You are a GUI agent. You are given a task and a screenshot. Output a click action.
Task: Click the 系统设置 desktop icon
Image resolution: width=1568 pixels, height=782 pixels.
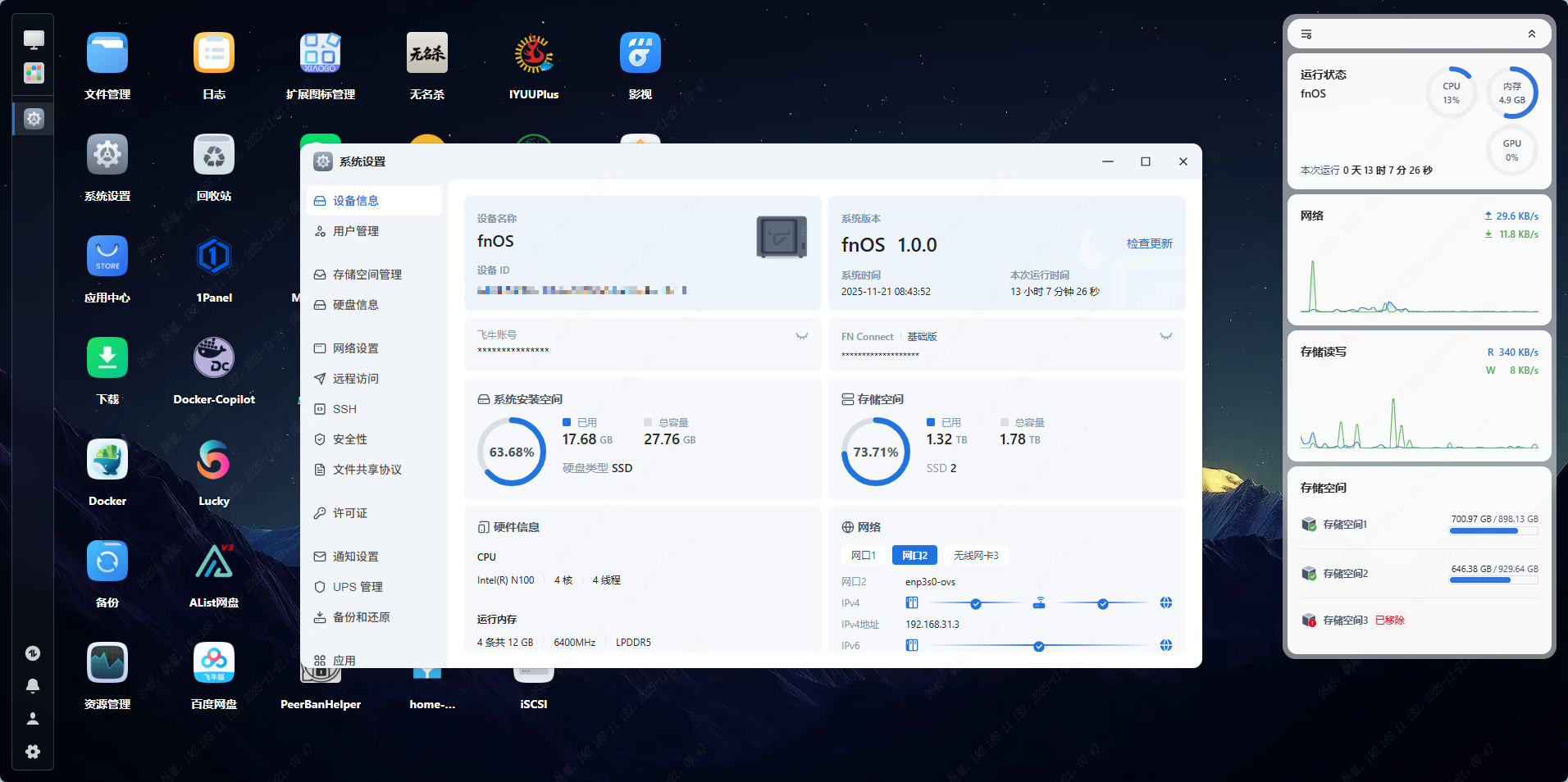(107, 155)
